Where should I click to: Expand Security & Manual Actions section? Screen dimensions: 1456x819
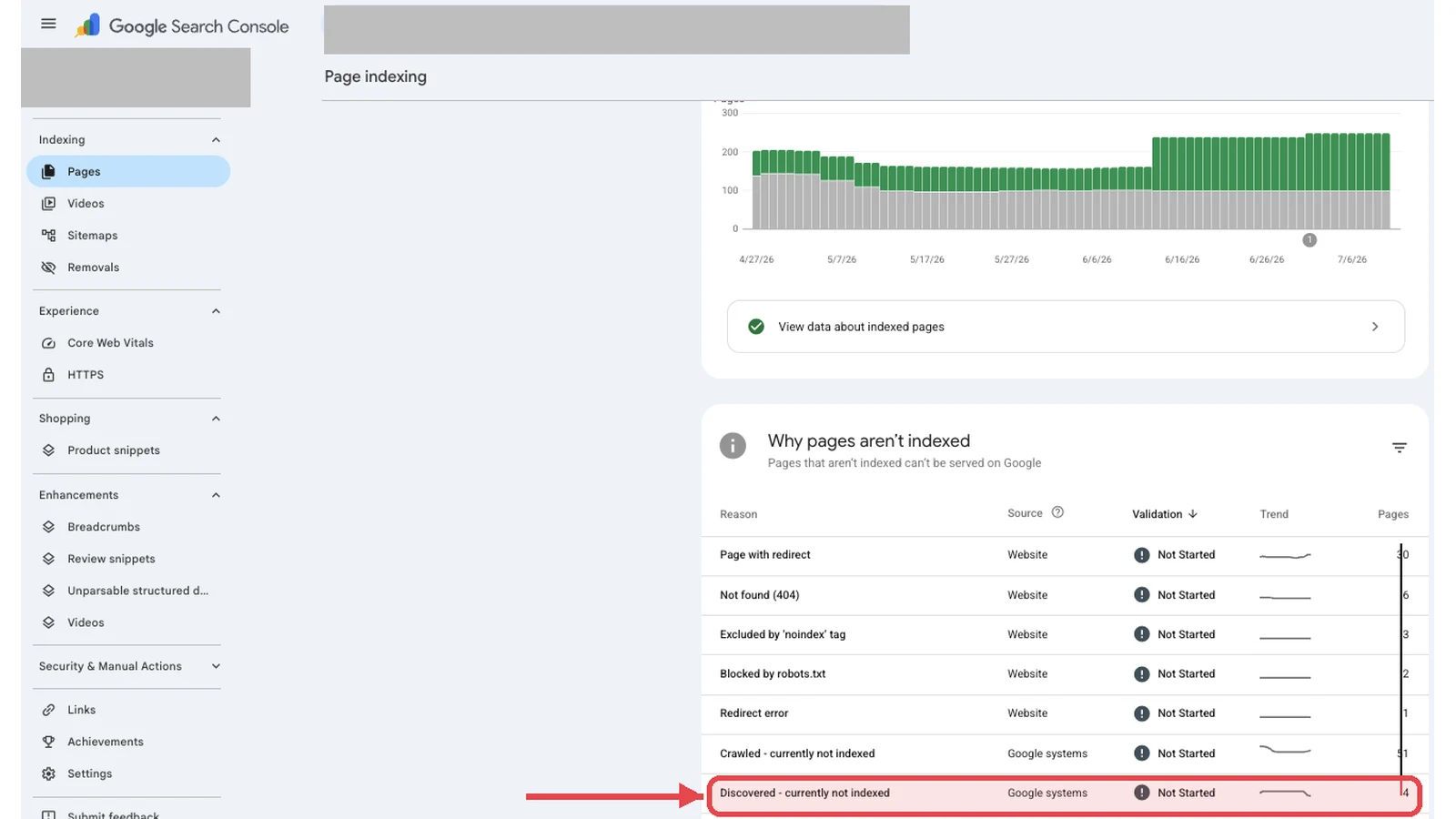coord(216,665)
